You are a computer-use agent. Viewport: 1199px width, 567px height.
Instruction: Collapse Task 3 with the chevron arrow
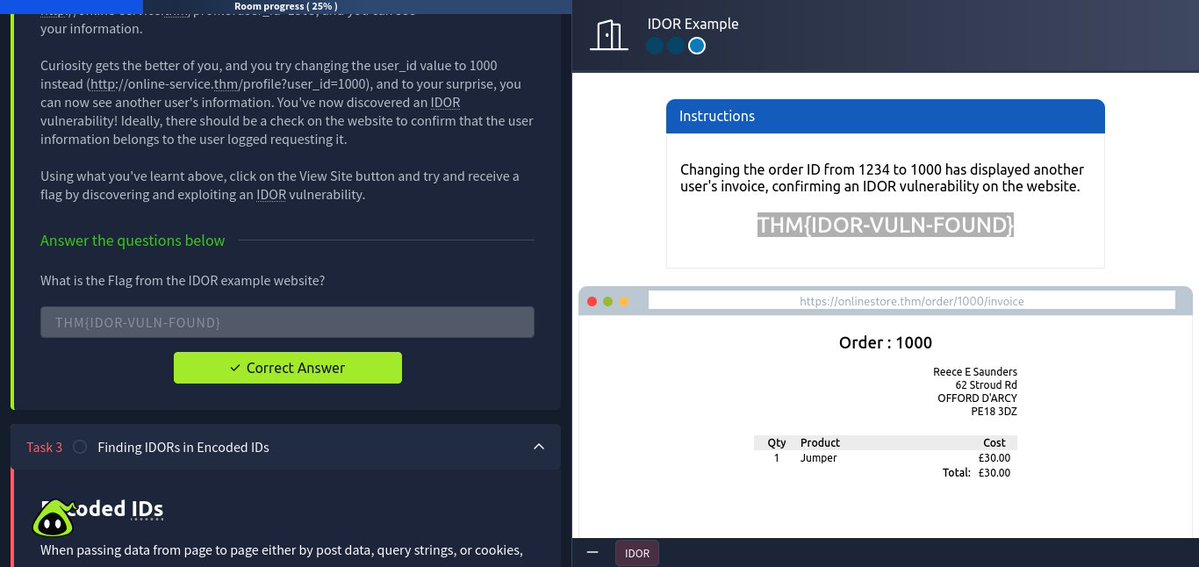click(538, 447)
